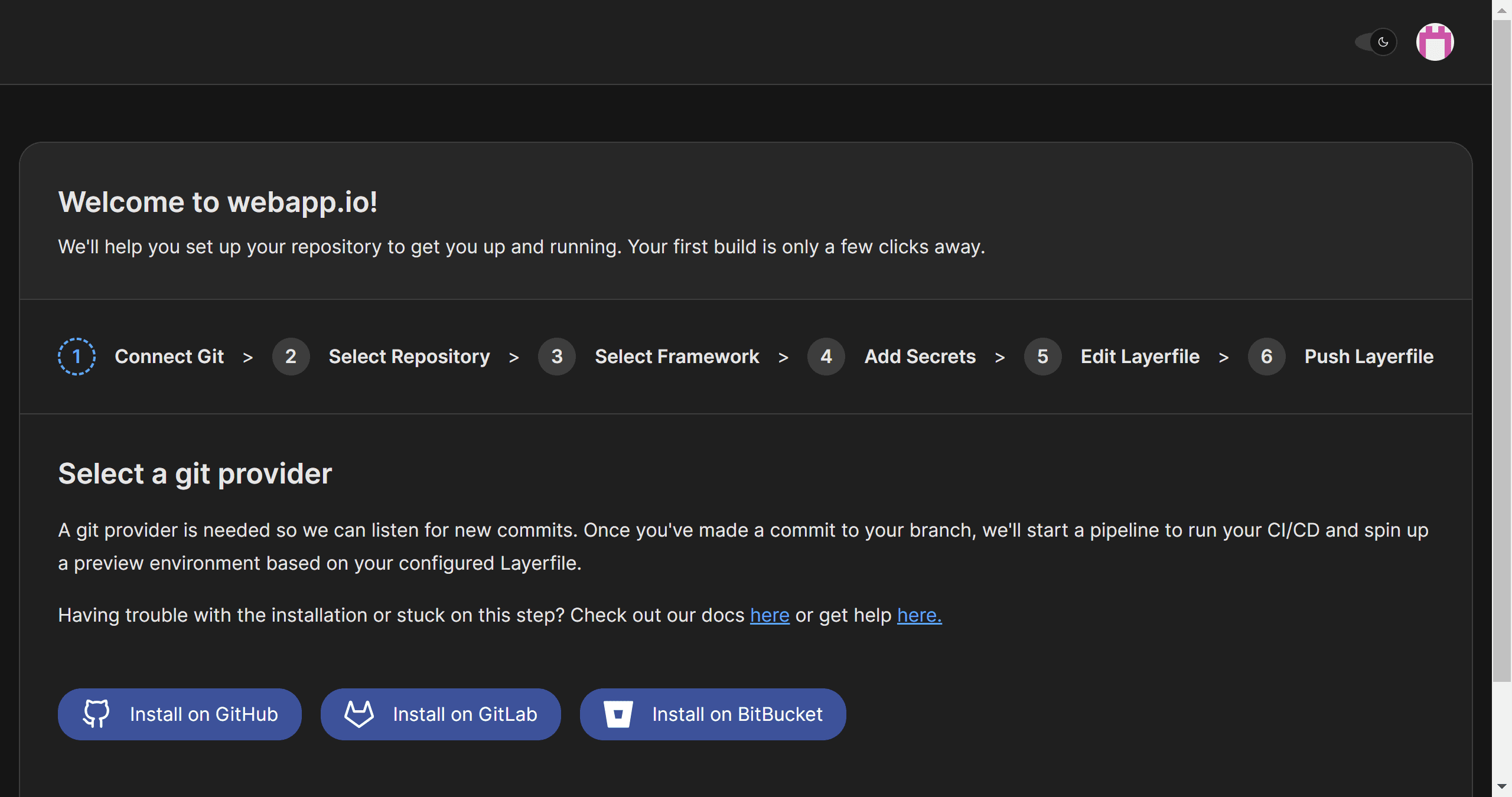Click the GitHub octocat icon
Screen dimensions: 1512x797
[96, 714]
